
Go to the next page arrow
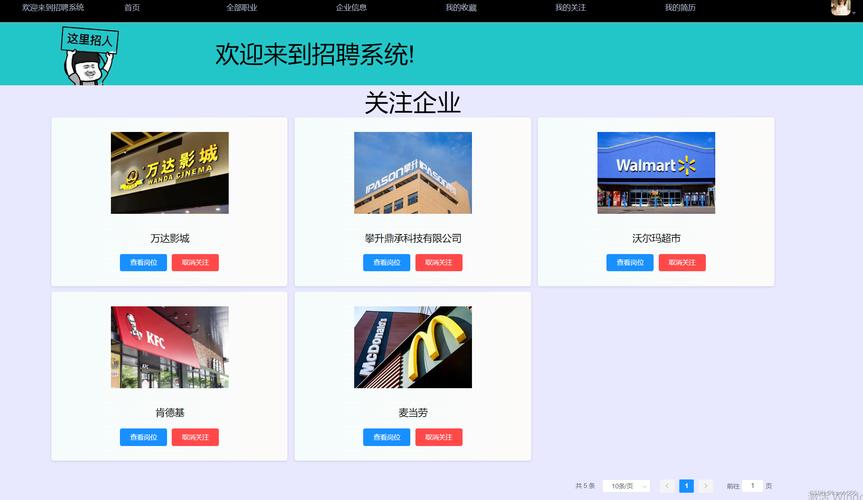point(706,486)
